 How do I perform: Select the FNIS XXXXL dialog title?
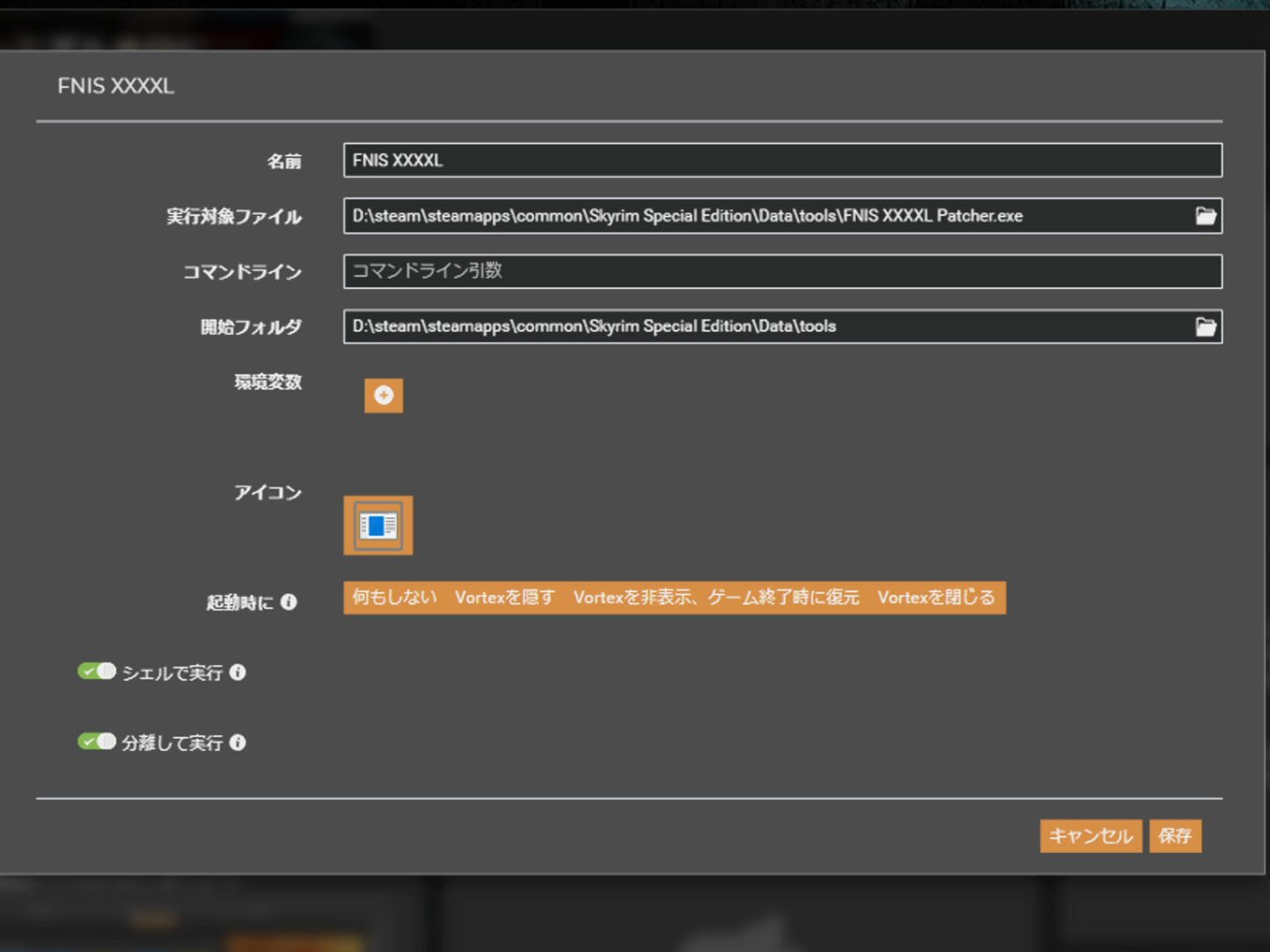tap(116, 86)
